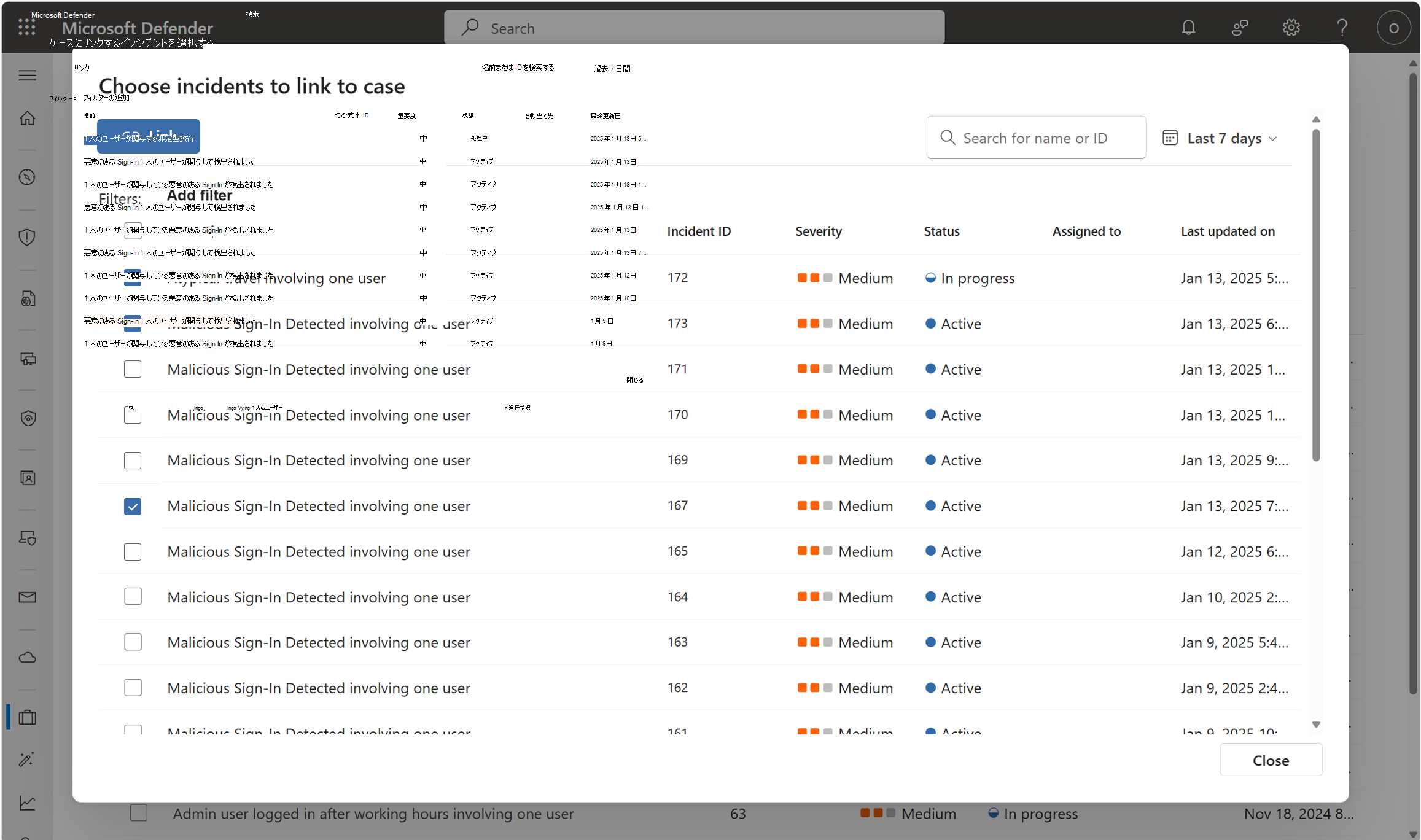
Task: Select the checkbox for incident 164
Action: tap(133, 597)
